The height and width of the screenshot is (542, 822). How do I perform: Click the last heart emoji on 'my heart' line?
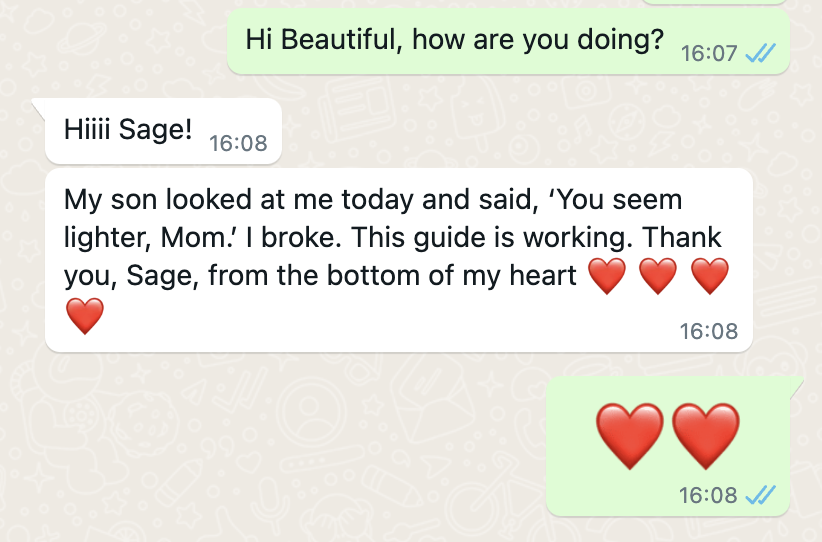710,276
